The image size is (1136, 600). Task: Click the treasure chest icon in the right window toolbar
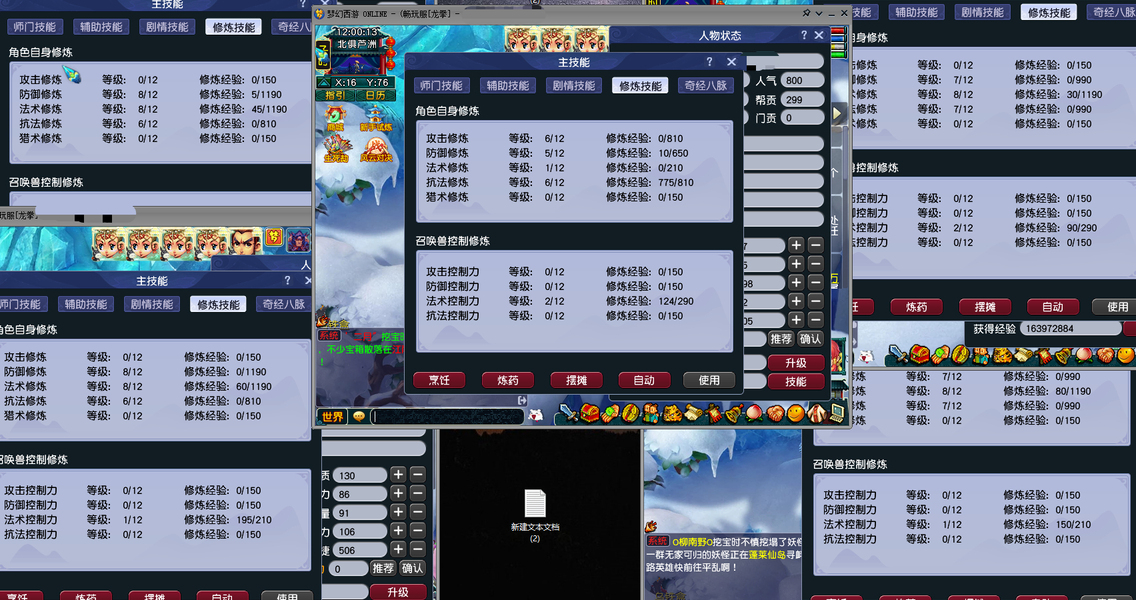[x=919, y=354]
